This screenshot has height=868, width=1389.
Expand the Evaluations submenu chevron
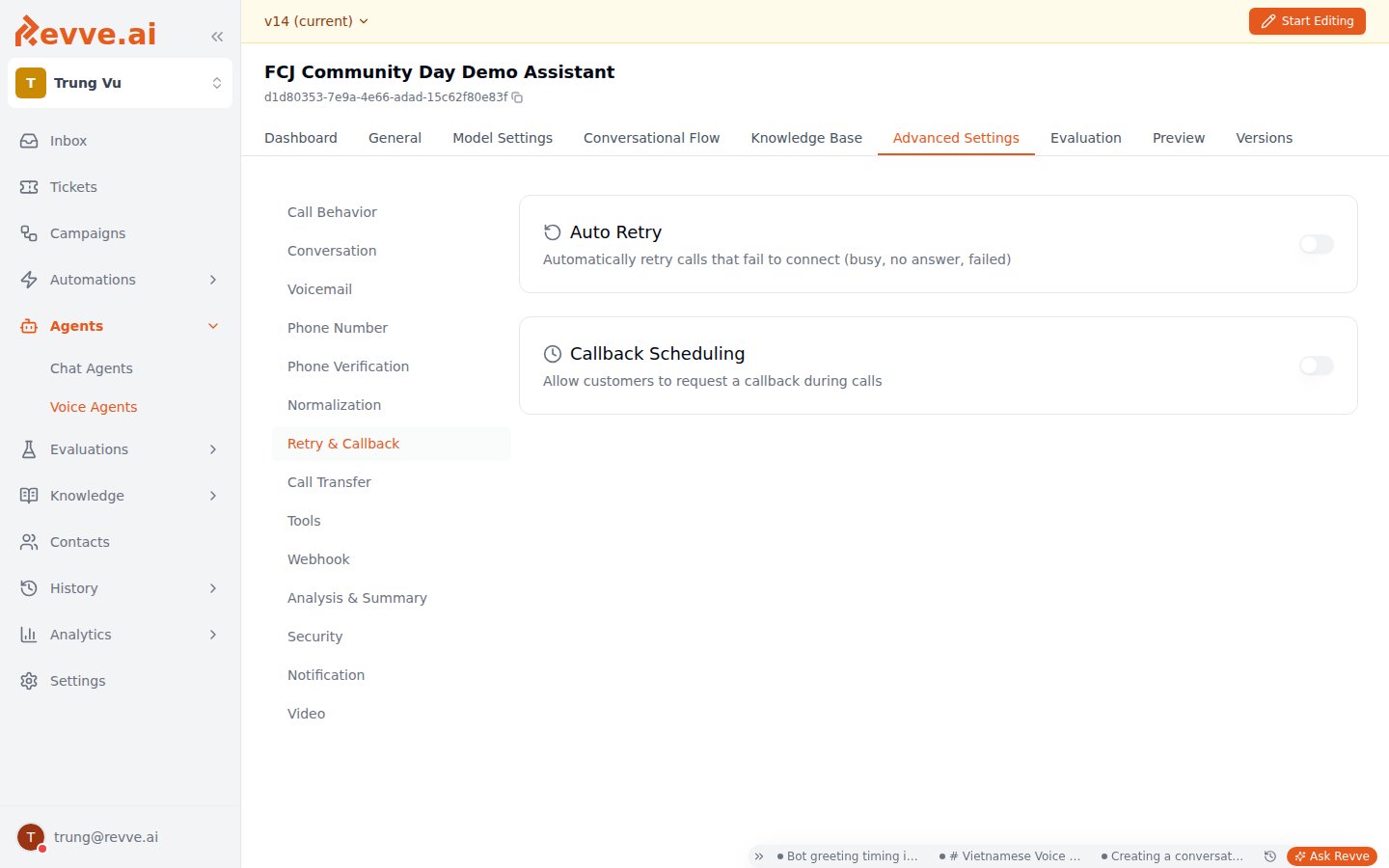[213, 449]
